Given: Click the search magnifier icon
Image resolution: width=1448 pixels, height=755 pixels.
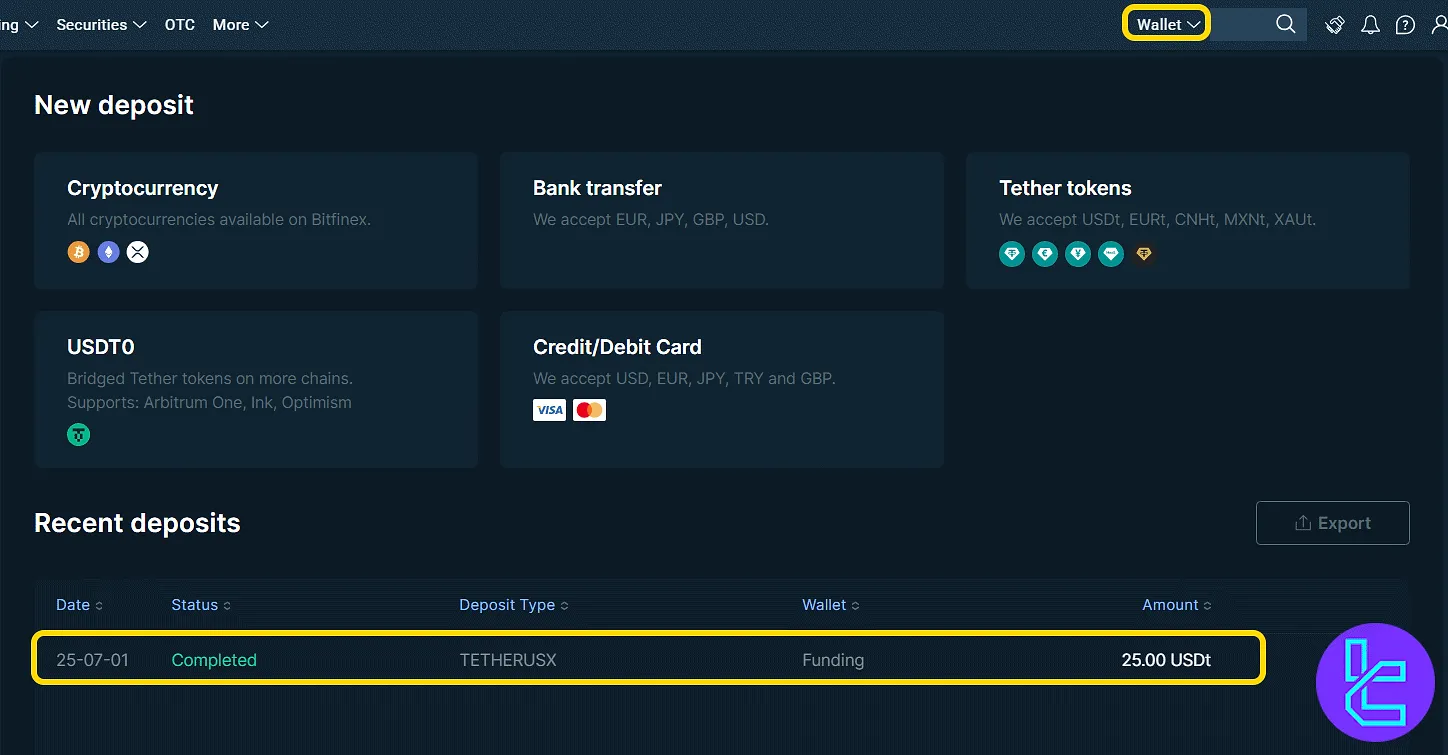Looking at the screenshot, I should (1286, 24).
